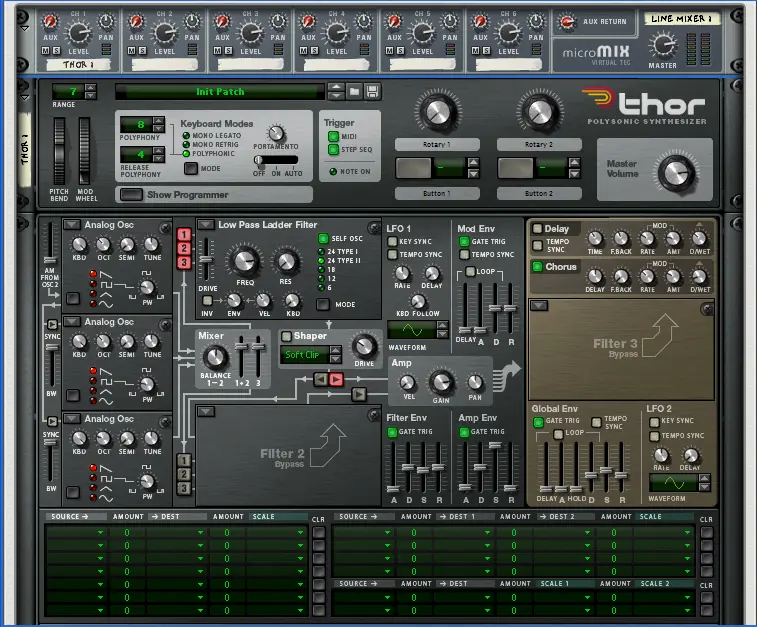This screenshot has height=627, width=757.
Task: Select square waveform on second Analog Osc
Action: pos(93,381)
